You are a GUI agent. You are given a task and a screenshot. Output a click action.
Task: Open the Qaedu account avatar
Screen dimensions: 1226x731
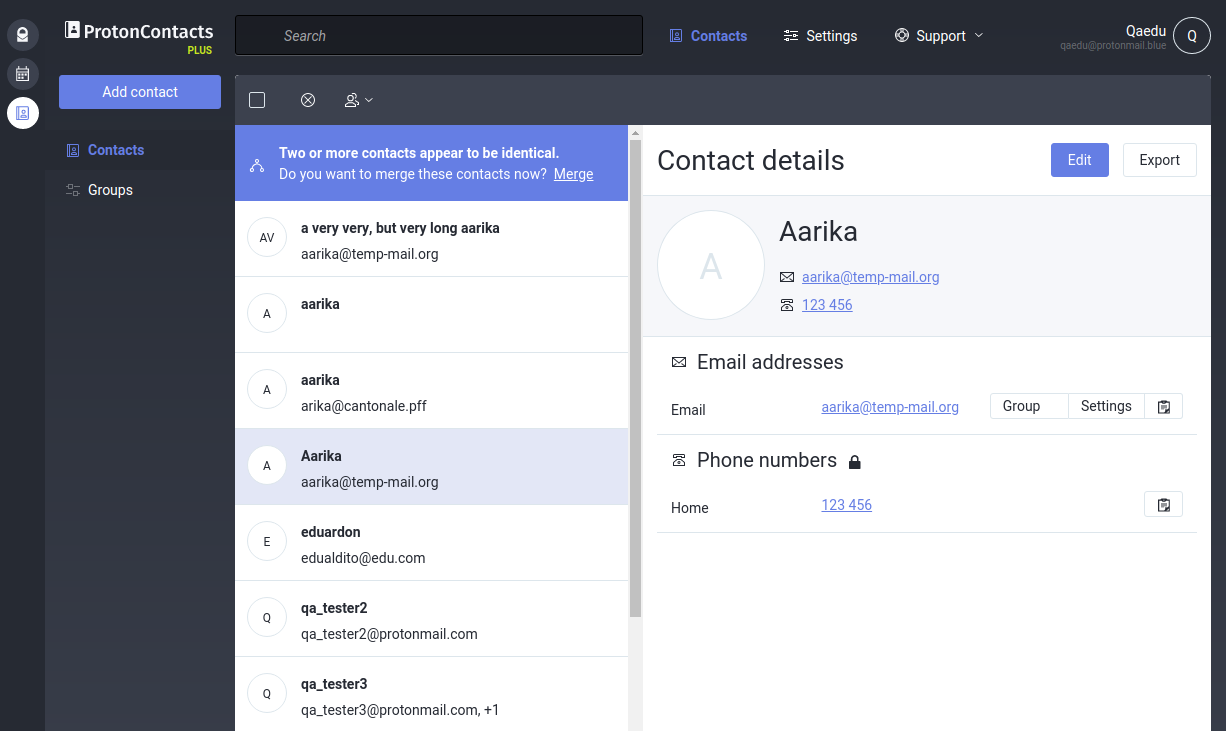tap(1191, 35)
